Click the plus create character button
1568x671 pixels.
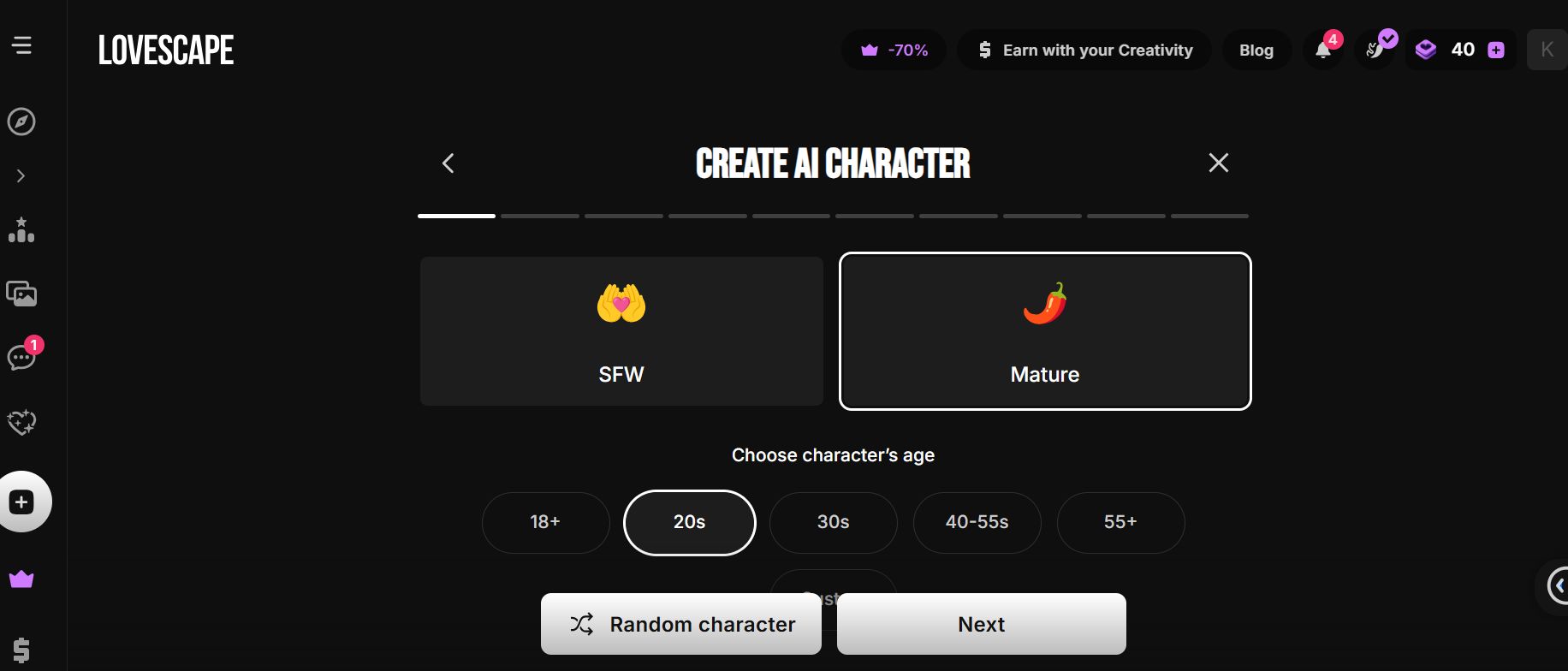22,502
